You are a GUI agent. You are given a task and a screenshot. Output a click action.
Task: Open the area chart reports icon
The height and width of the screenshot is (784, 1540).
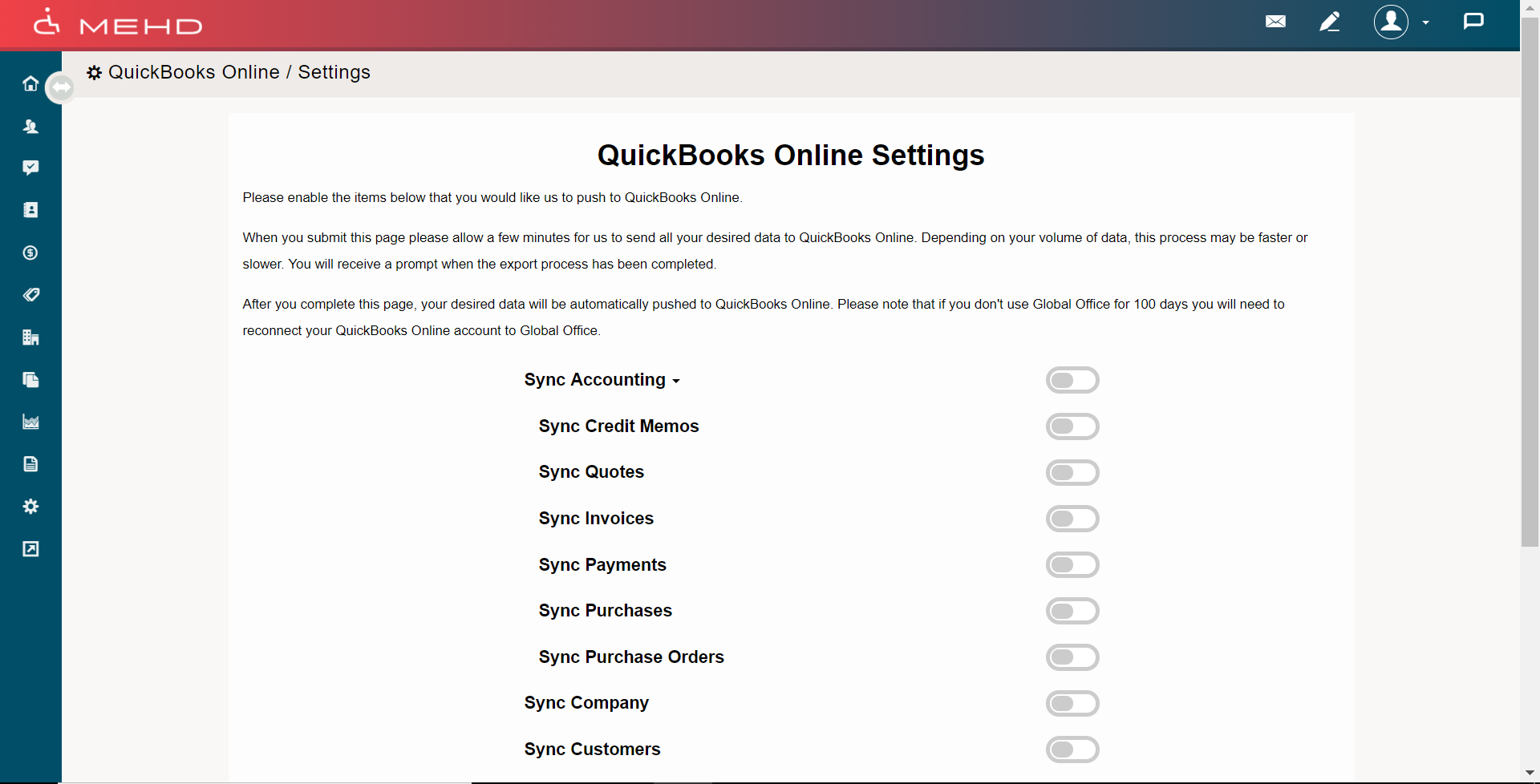tap(30, 422)
